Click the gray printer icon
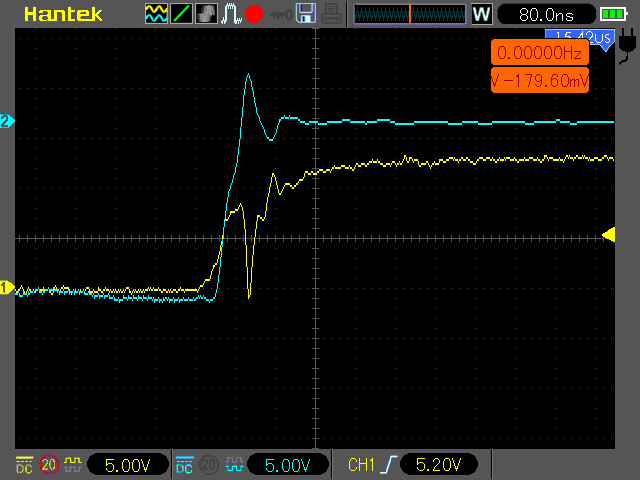Screen dimensions: 640x480 coord(331,13)
